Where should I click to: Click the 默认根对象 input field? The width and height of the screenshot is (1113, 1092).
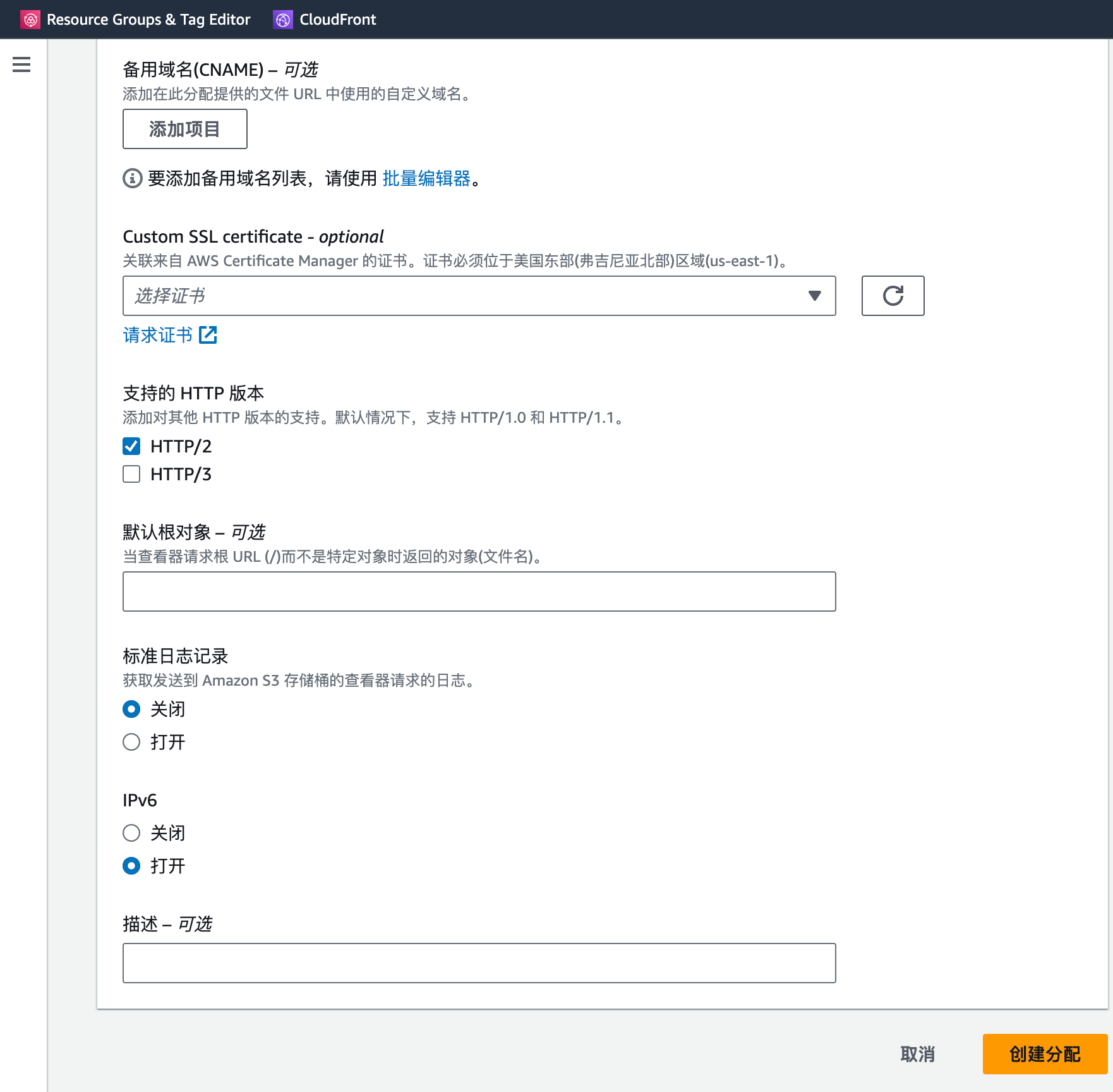click(x=479, y=590)
